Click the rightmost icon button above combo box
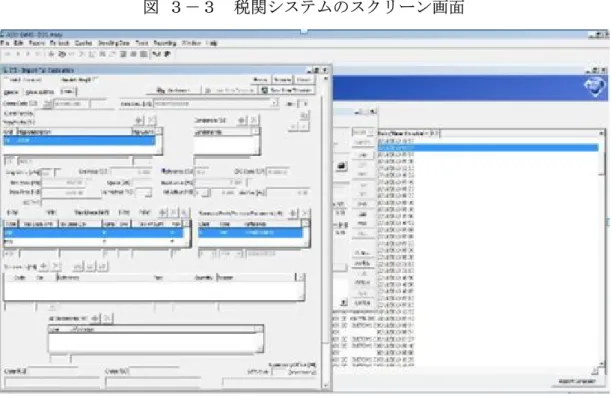Viewport: 612px width, 396px height. 287,91
